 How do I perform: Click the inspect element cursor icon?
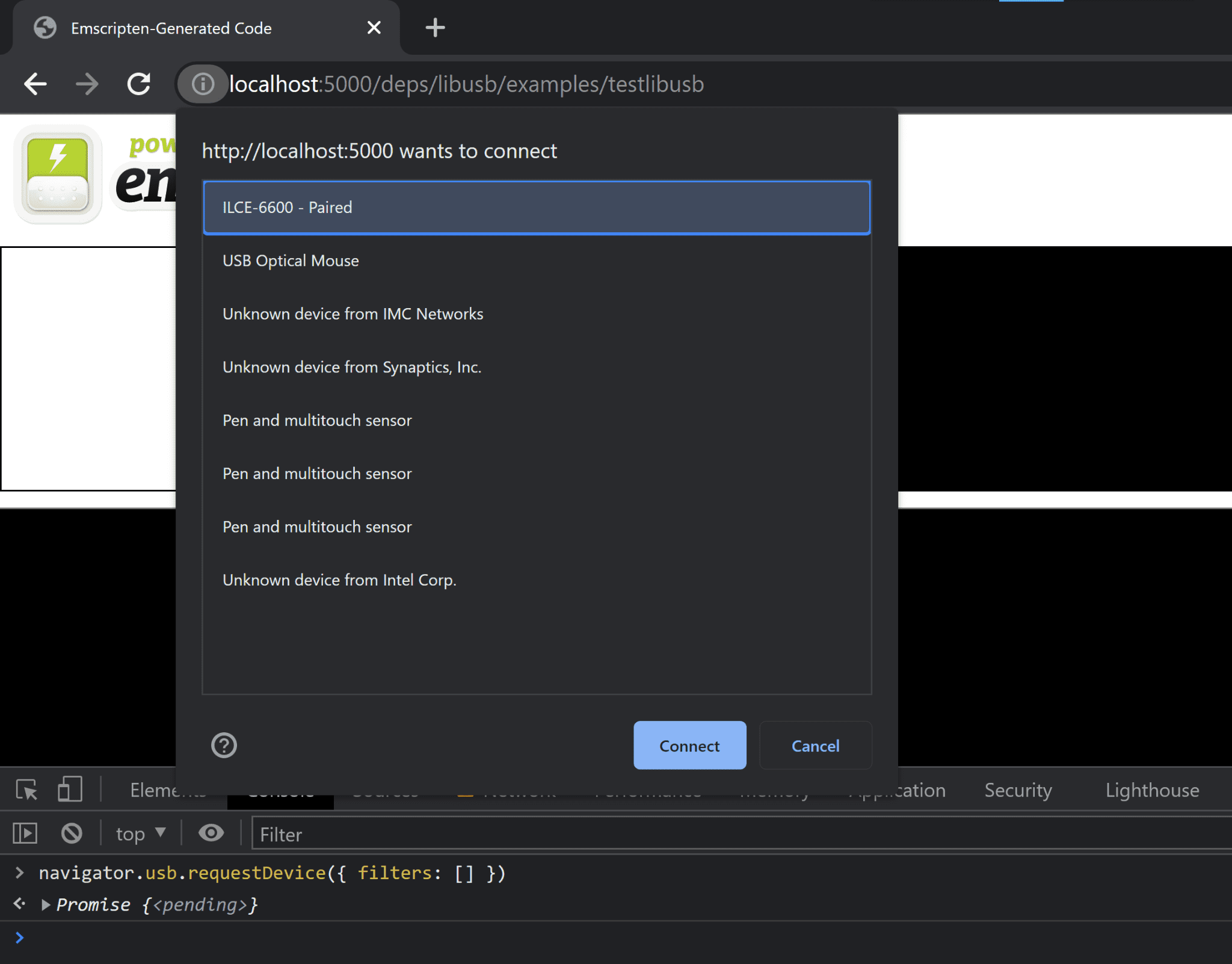pos(27,790)
